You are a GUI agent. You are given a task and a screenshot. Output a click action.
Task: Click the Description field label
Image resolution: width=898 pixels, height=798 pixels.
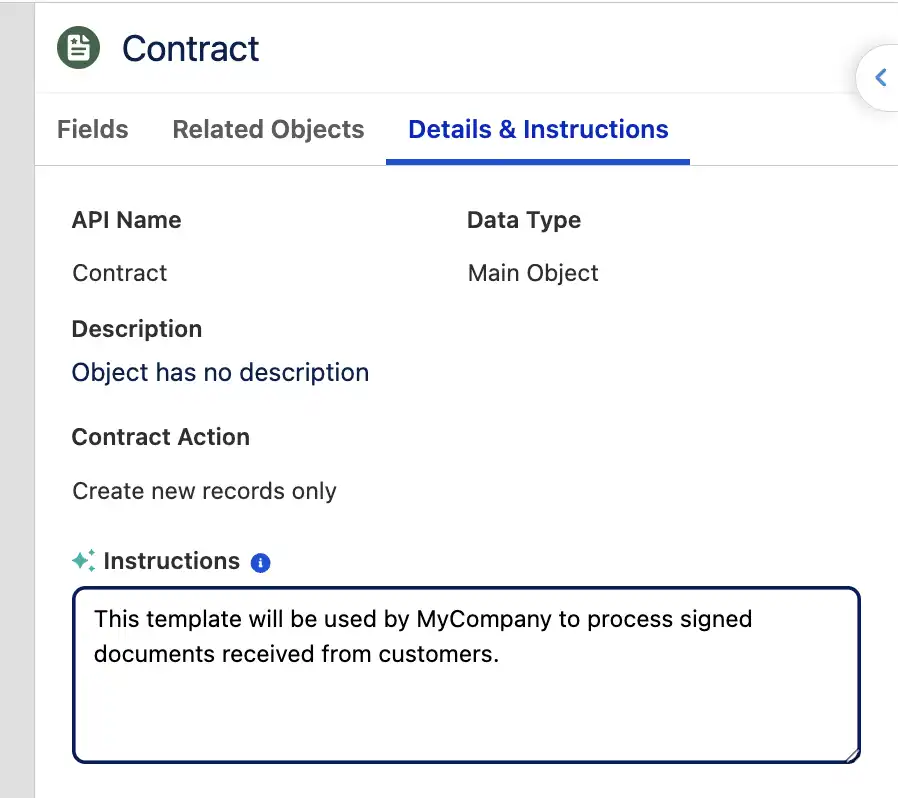(x=137, y=330)
